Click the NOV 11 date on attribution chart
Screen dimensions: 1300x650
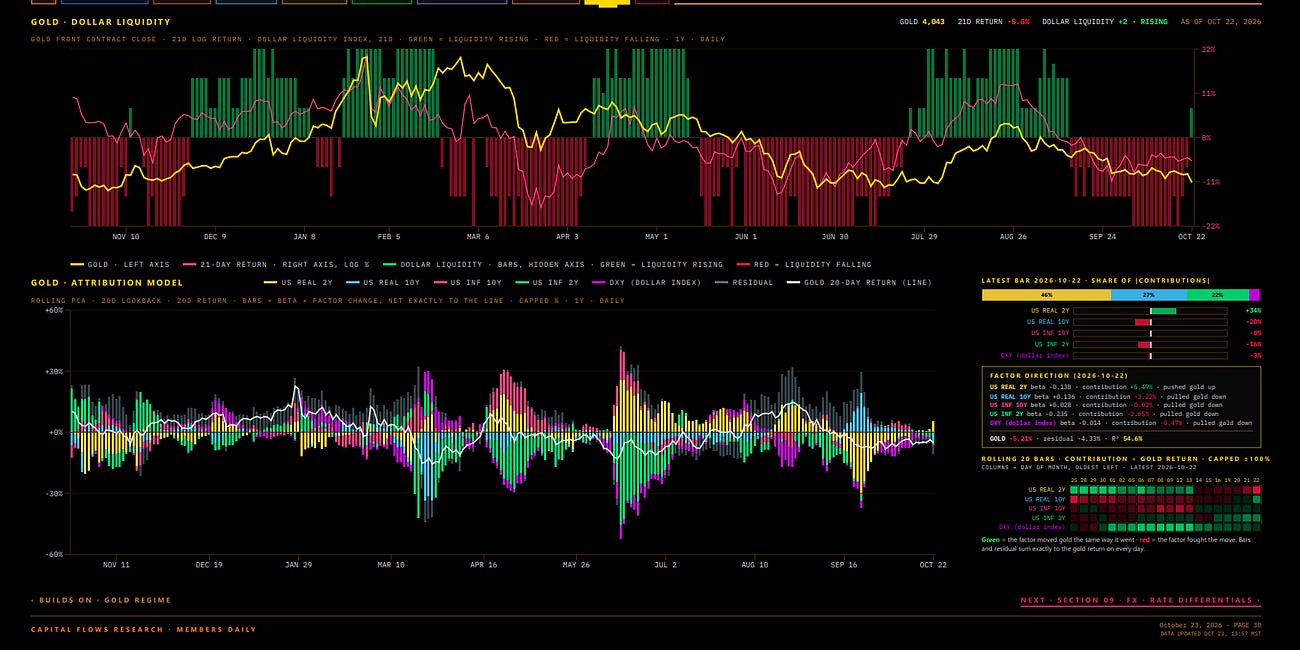(117, 565)
